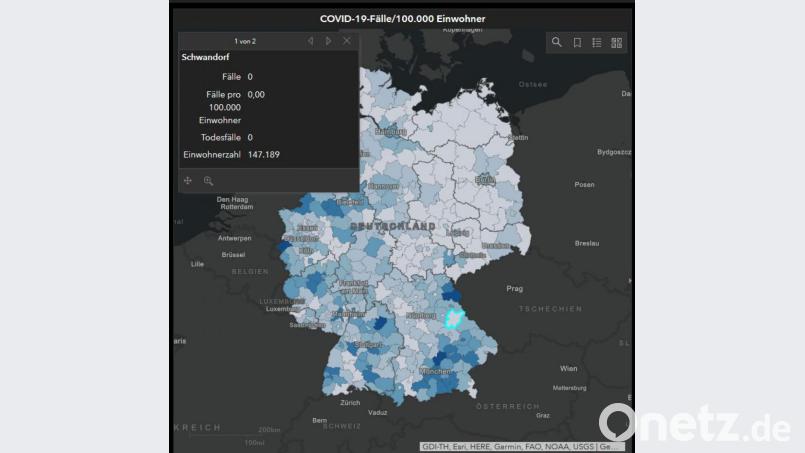Zoom to Schwandorf using magnifier icon
This screenshot has height=453, width=805.
208,181
